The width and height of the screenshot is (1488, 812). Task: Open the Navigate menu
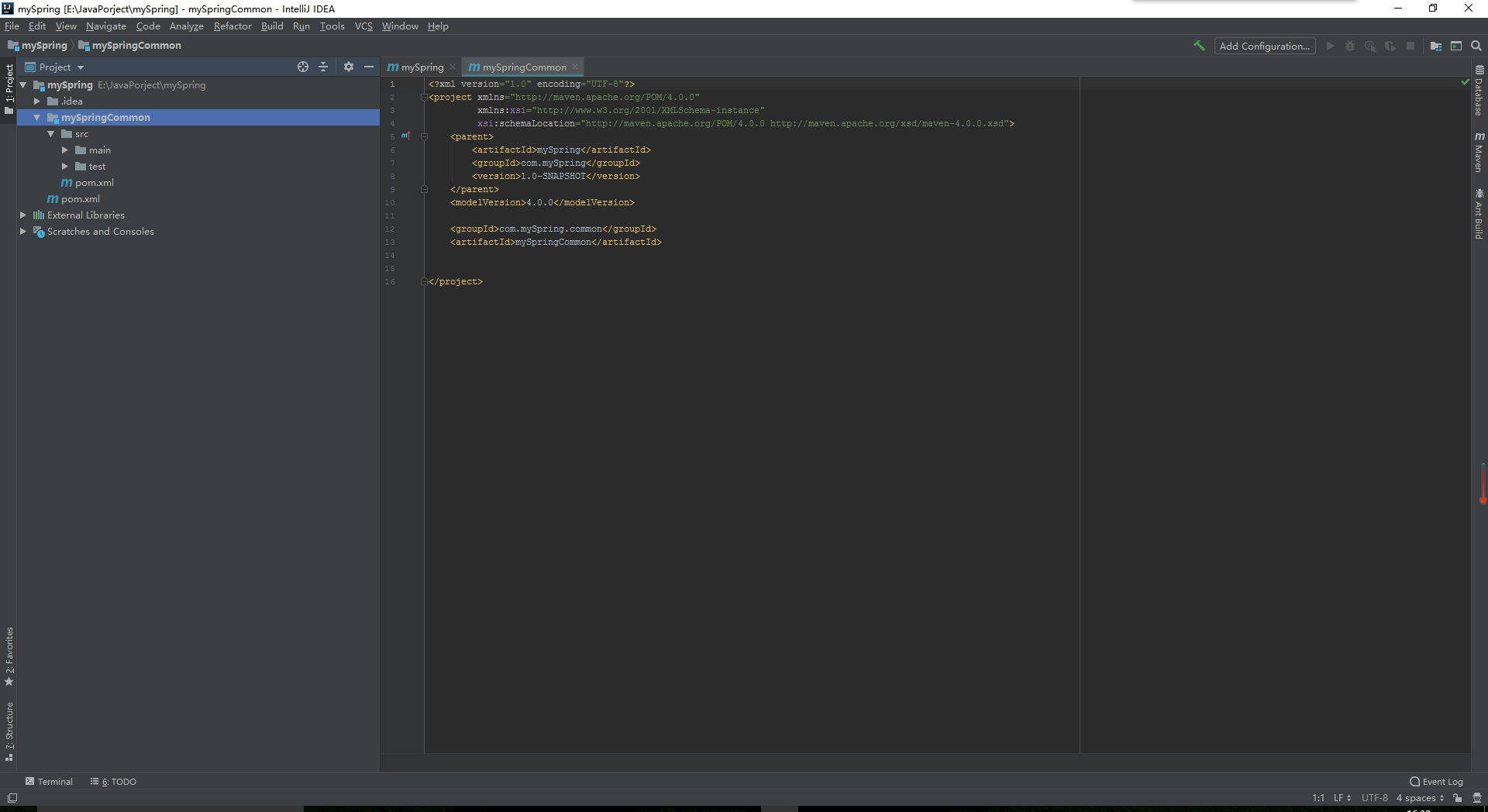[105, 26]
